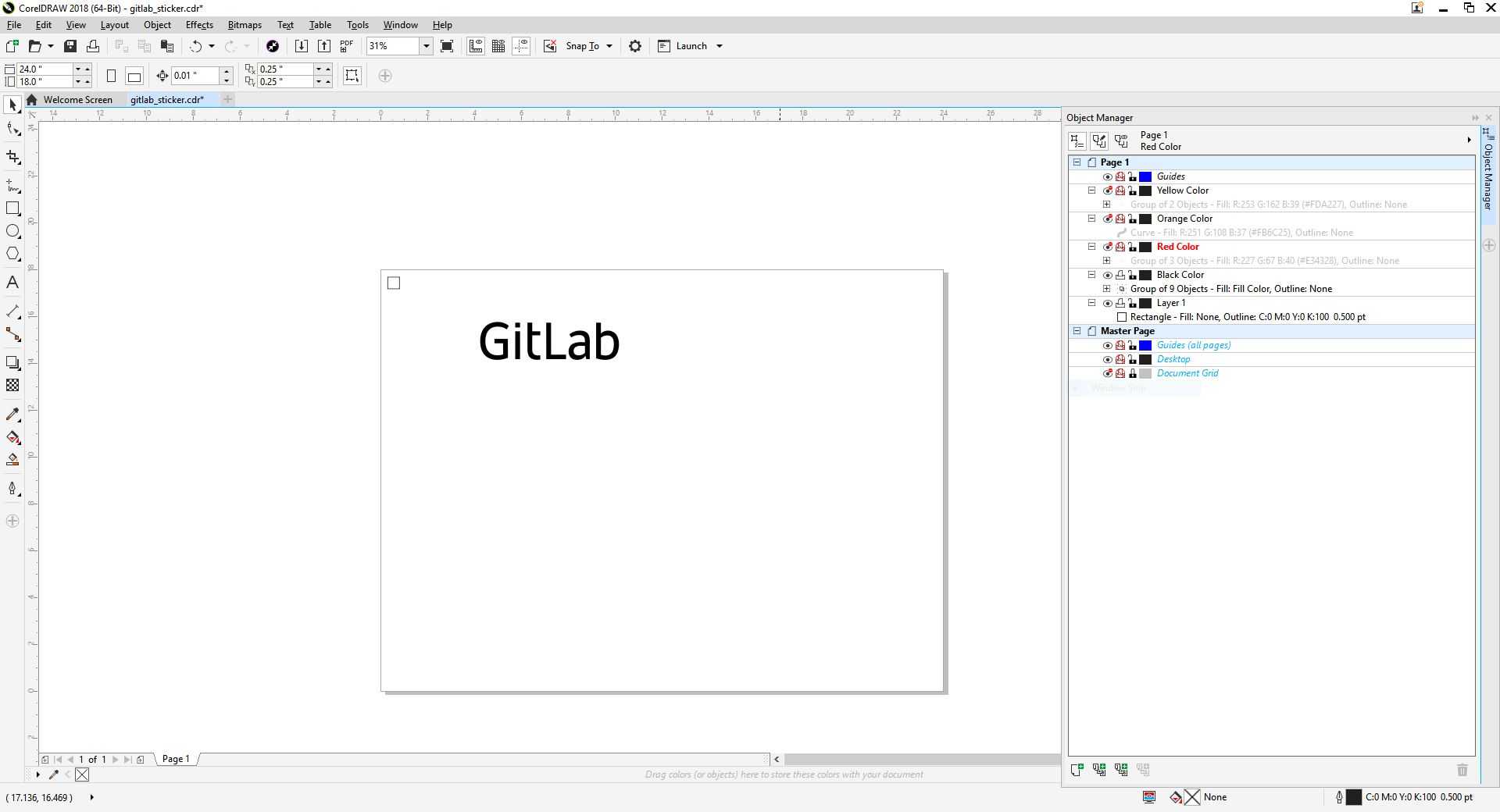Select the Text tool
This screenshot has height=812, width=1500.
[x=12, y=283]
